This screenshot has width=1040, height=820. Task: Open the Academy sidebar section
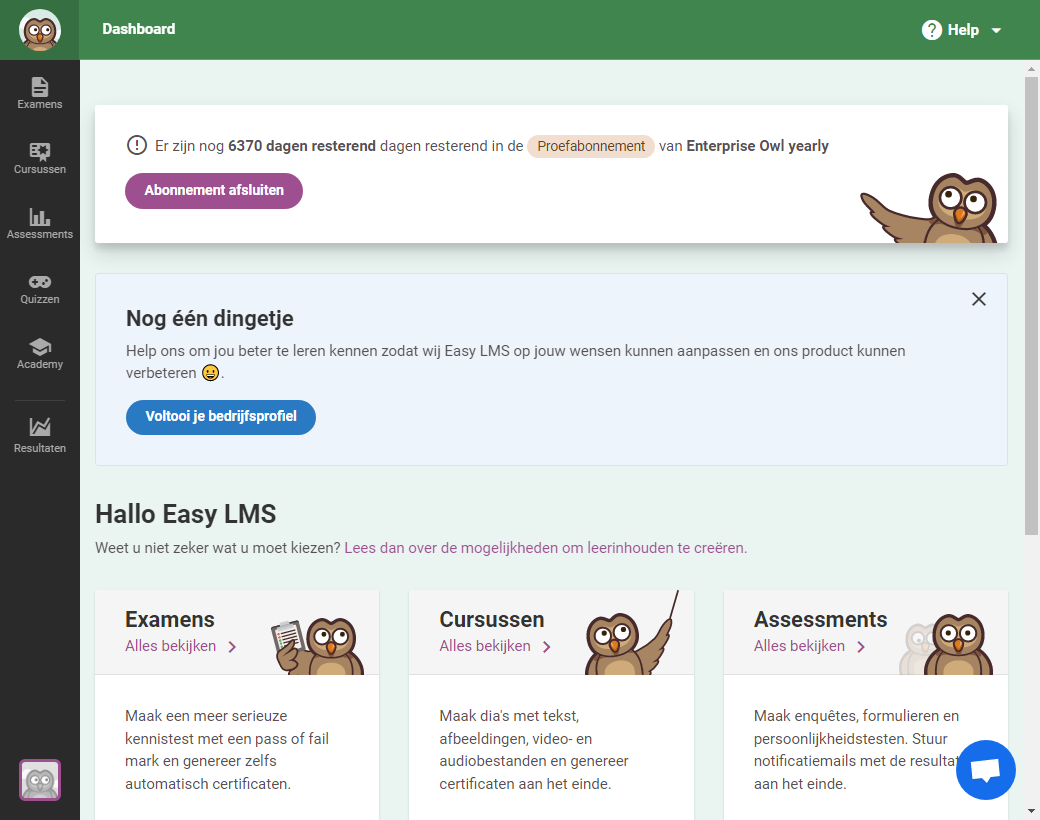(40, 354)
